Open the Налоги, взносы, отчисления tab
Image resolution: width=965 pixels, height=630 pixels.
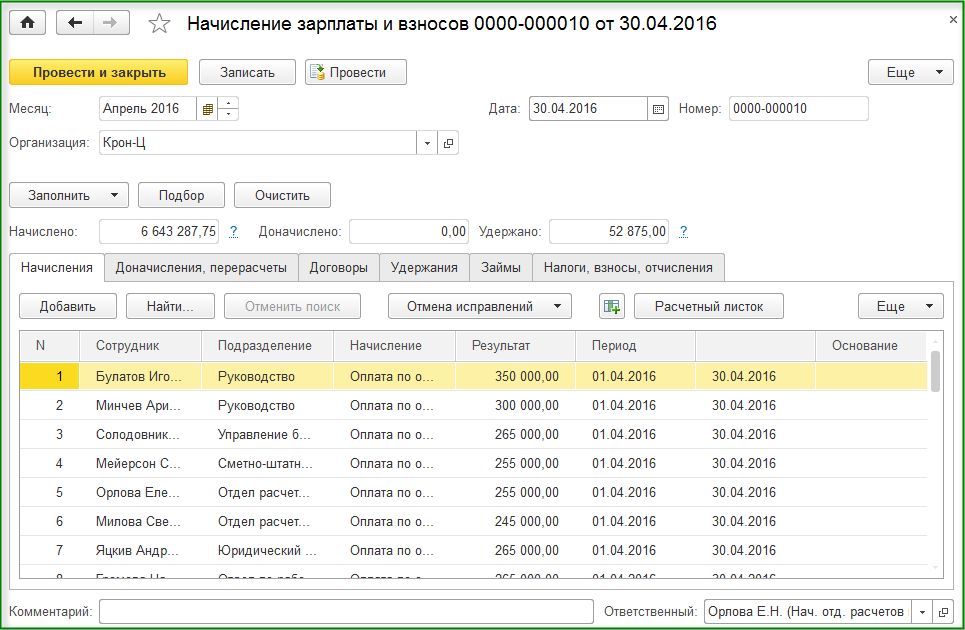coord(628,267)
